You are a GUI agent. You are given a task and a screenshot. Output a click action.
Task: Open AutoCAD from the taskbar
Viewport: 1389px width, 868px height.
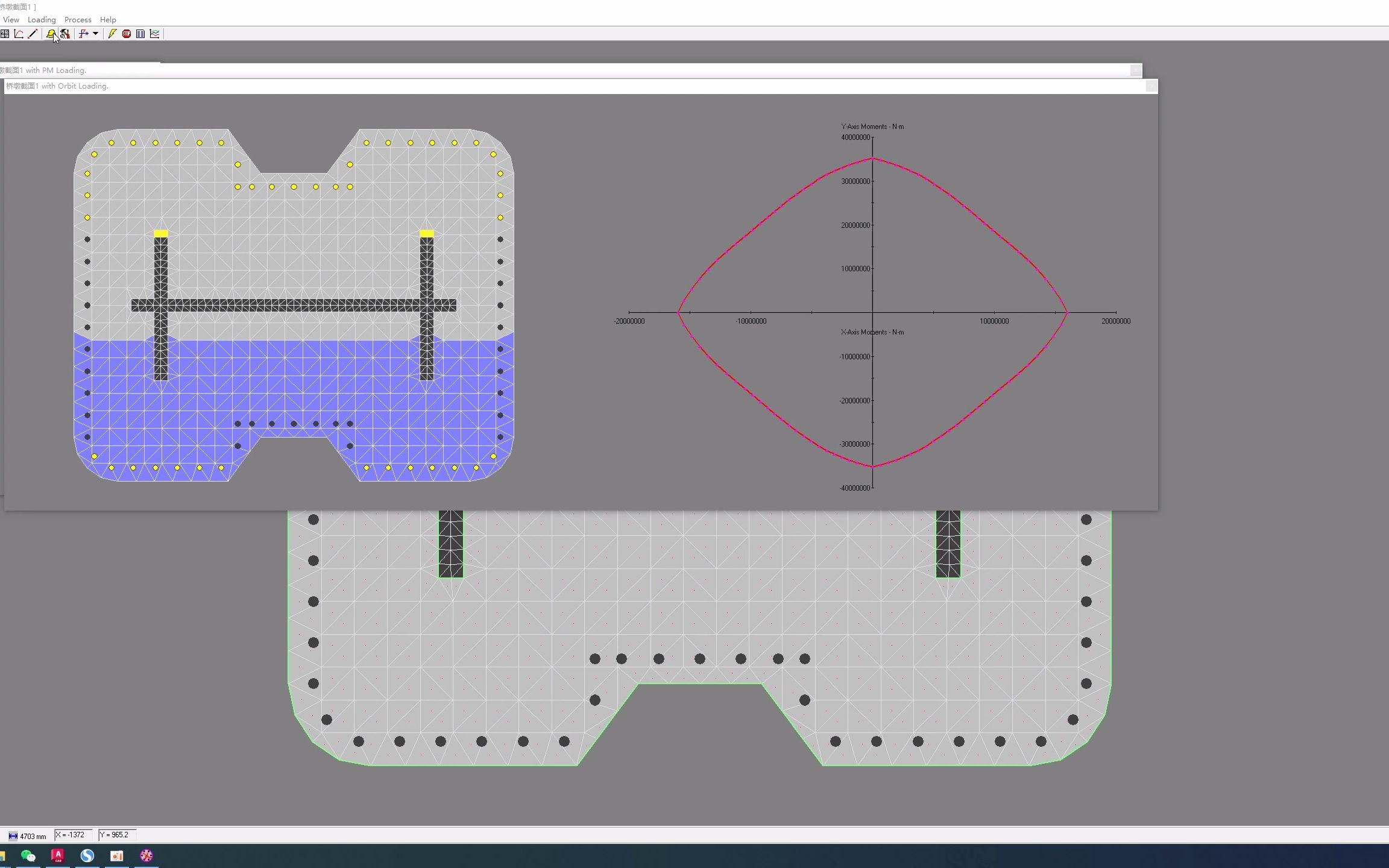(x=58, y=855)
